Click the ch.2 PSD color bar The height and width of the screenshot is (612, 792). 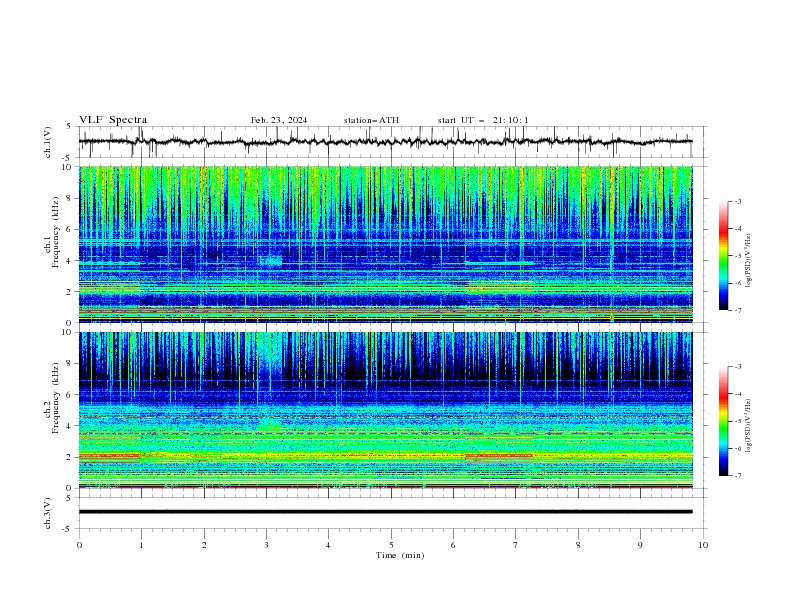pos(723,421)
